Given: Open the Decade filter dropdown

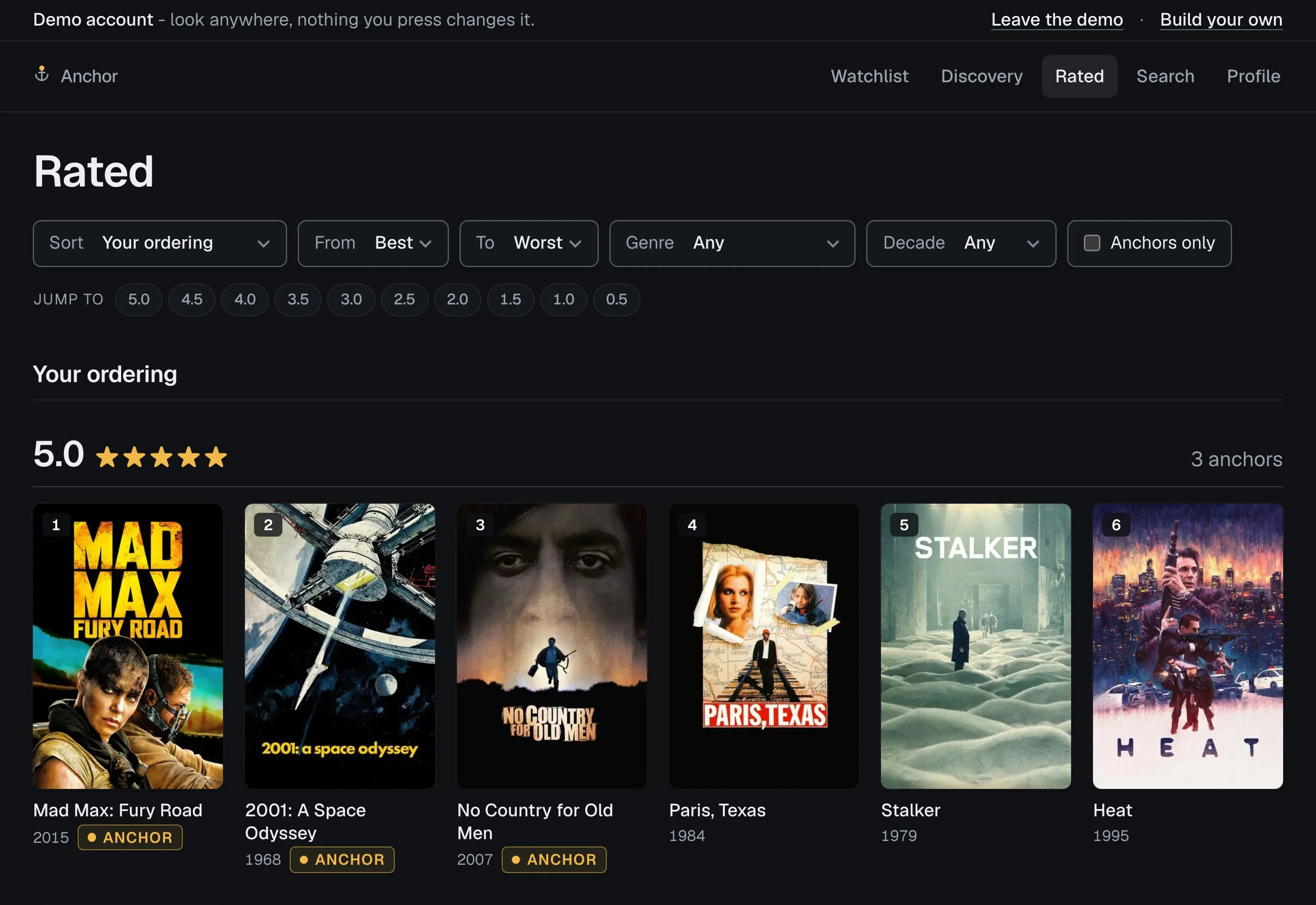Looking at the screenshot, I should 960,243.
